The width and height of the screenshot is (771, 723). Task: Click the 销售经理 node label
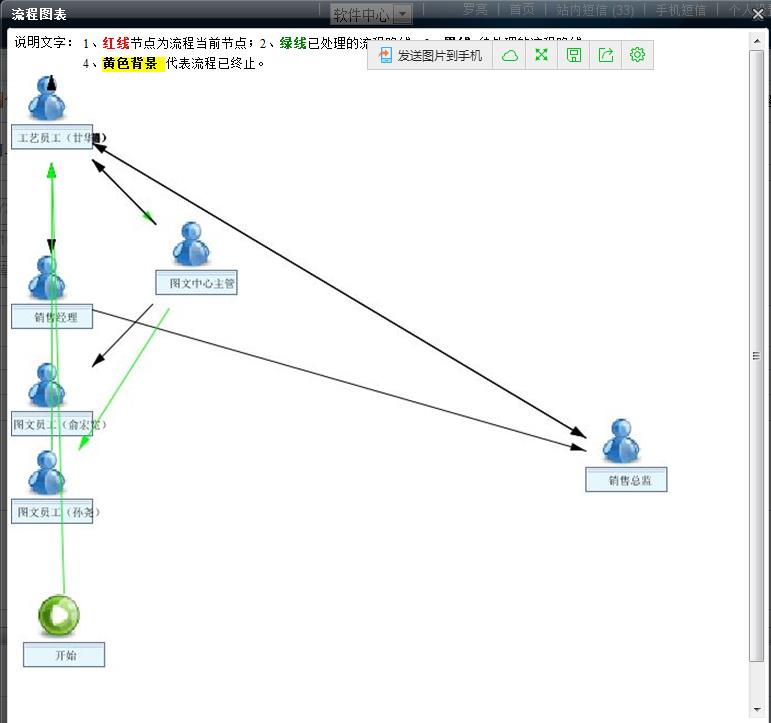coord(52,317)
